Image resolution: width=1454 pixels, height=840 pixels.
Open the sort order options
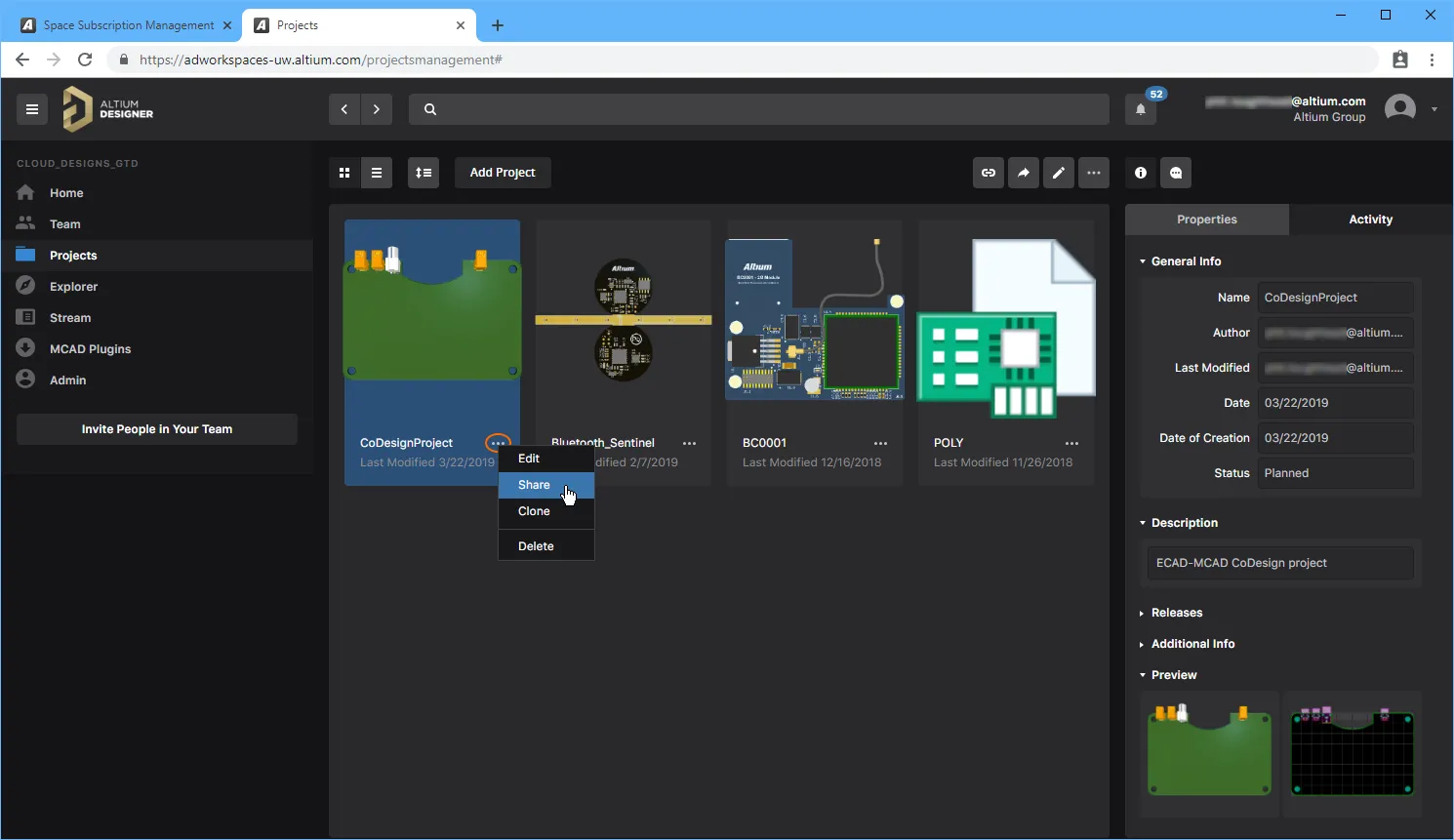(424, 173)
